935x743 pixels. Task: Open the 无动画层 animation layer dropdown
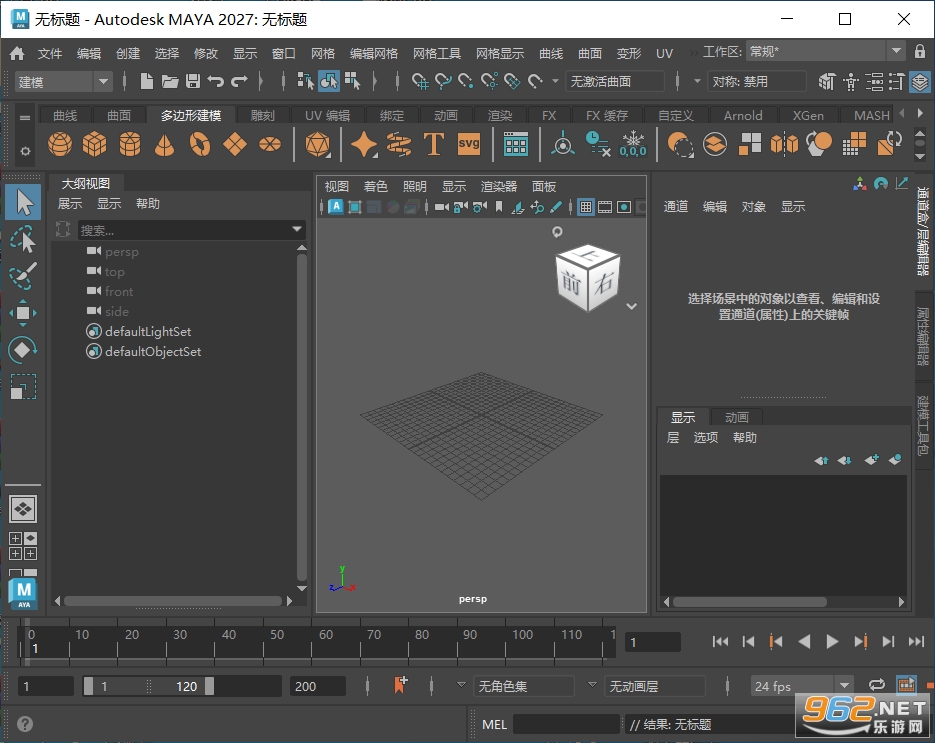coord(654,686)
